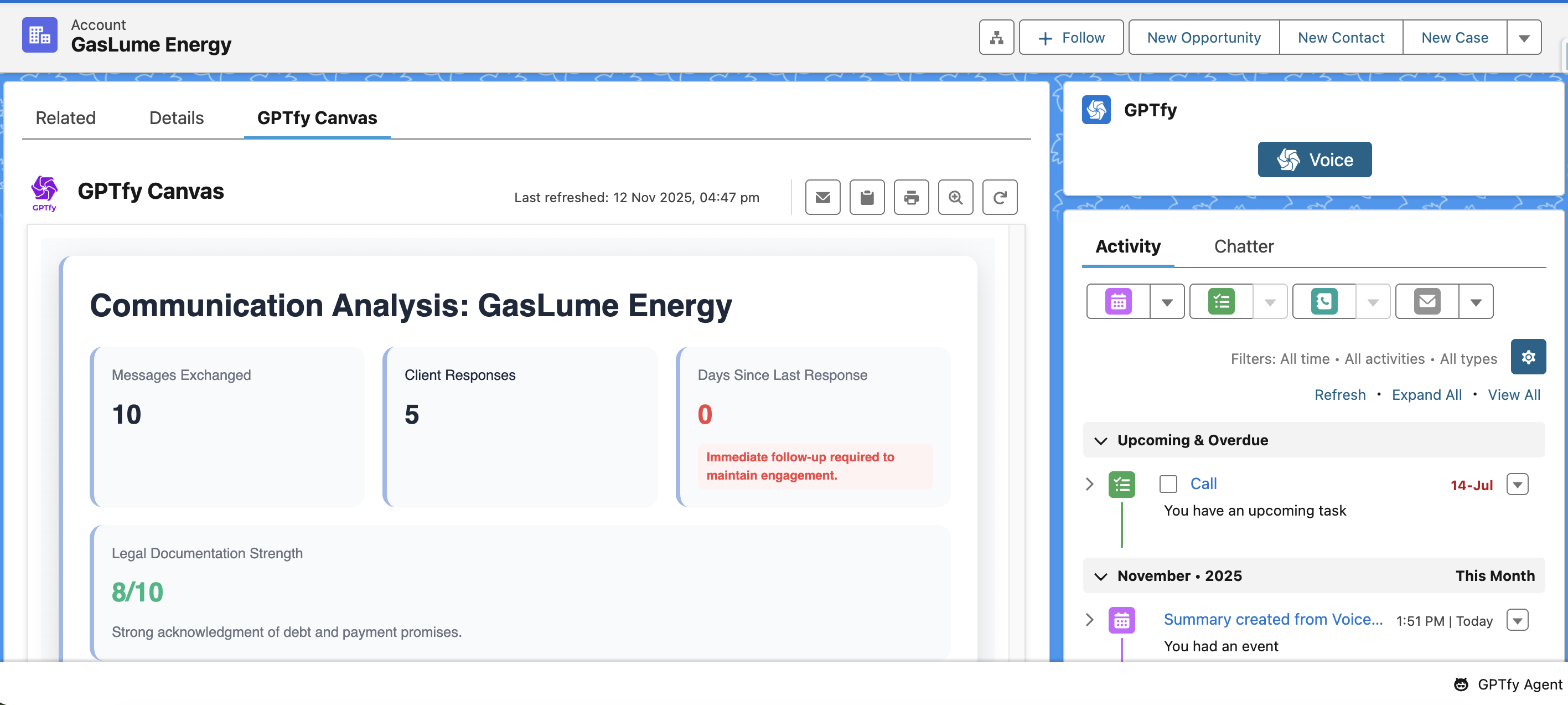The image size is (1568, 705).
Task: Click the email canvas icon
Action: tap(822, 197)
